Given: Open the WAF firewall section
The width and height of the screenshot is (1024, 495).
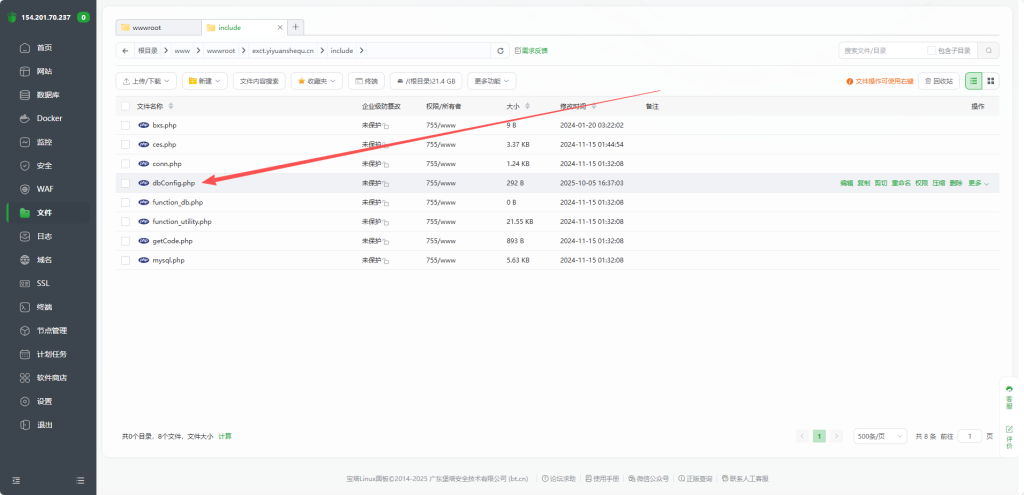Looking at the screenshot, I should point(44,189).
